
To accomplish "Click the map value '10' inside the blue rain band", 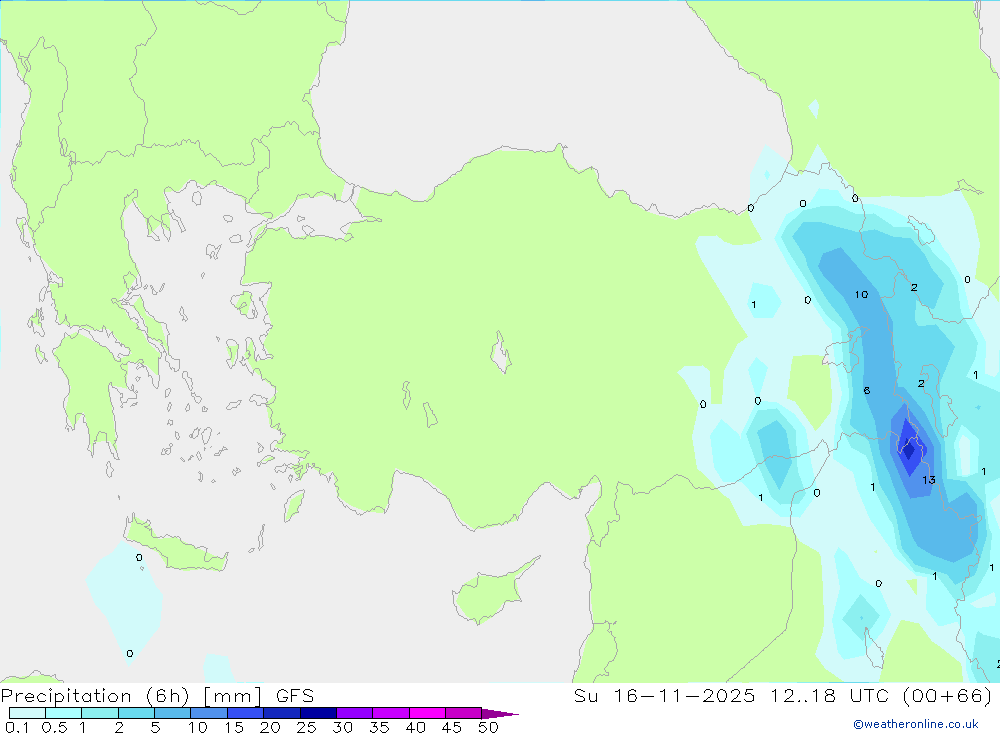I will [862, 294].
